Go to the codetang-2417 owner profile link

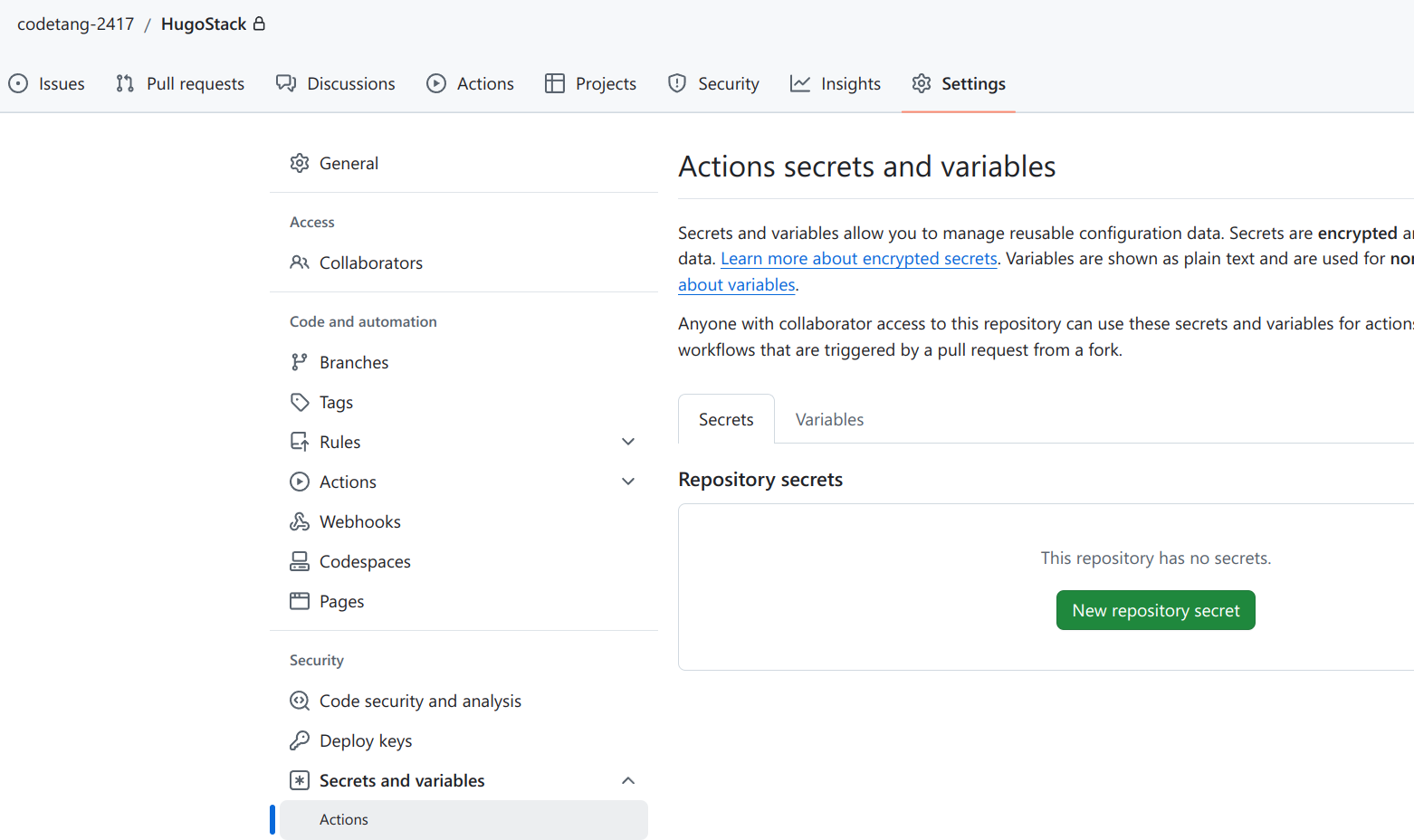(76, 24)
